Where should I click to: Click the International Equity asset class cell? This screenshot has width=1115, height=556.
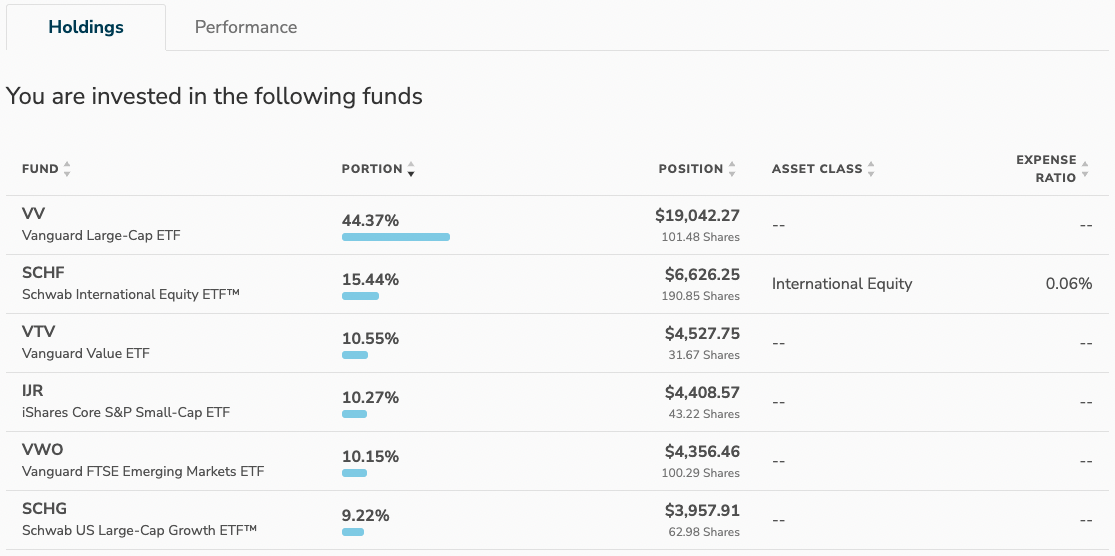coord(842,284)
